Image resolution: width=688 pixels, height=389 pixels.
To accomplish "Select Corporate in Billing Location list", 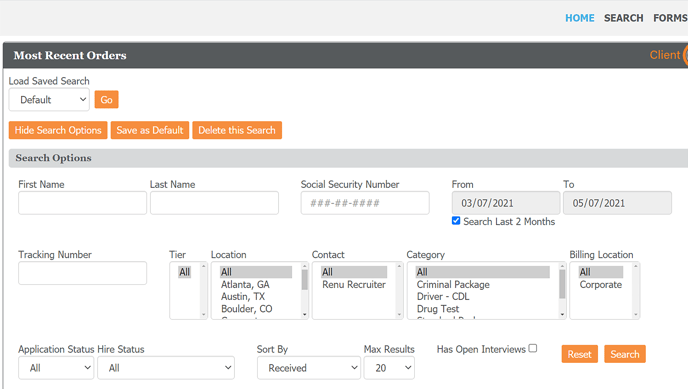I will [601, 285].
